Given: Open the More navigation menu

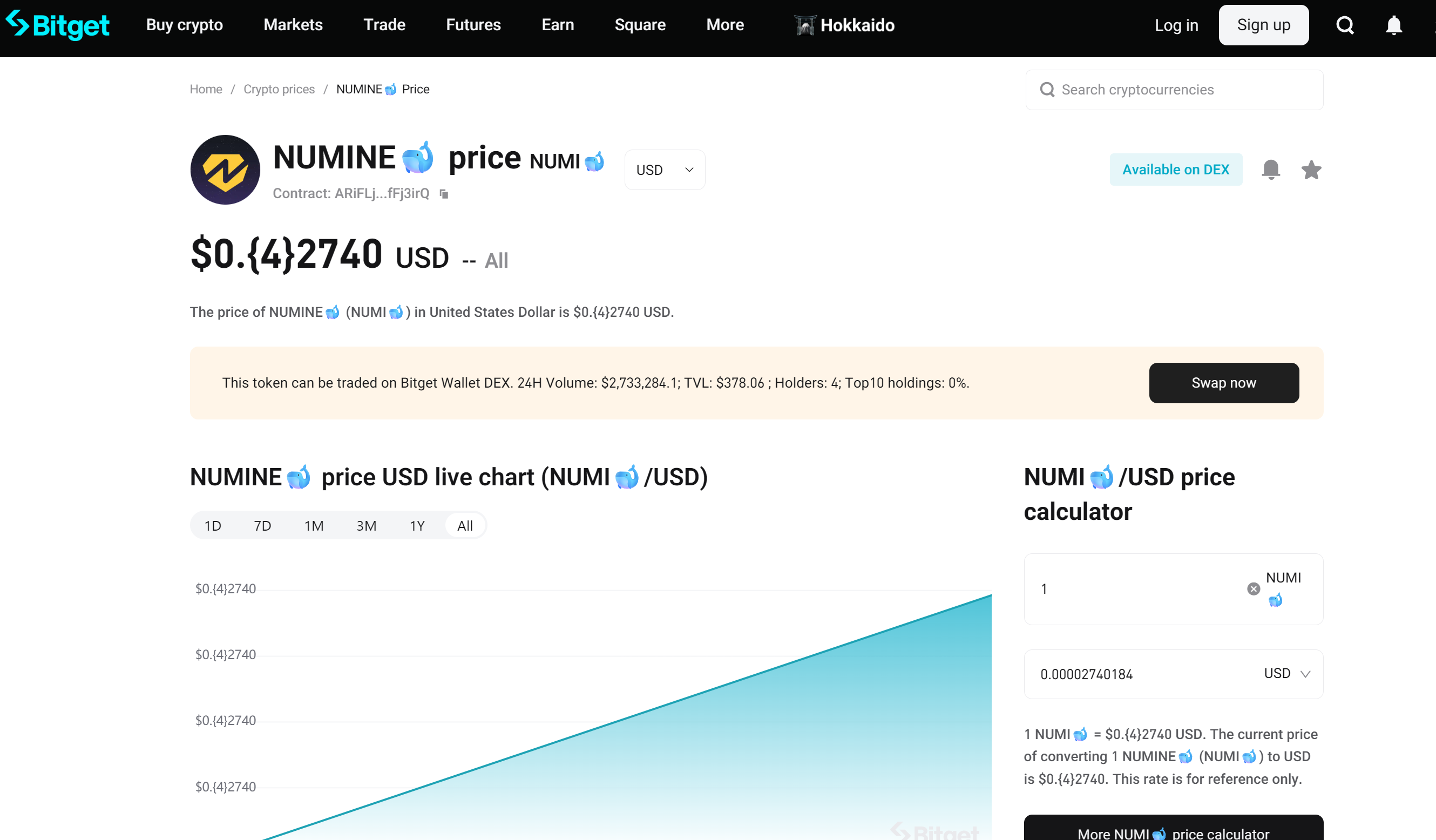Looking at the screenshot, I should 725,25.
